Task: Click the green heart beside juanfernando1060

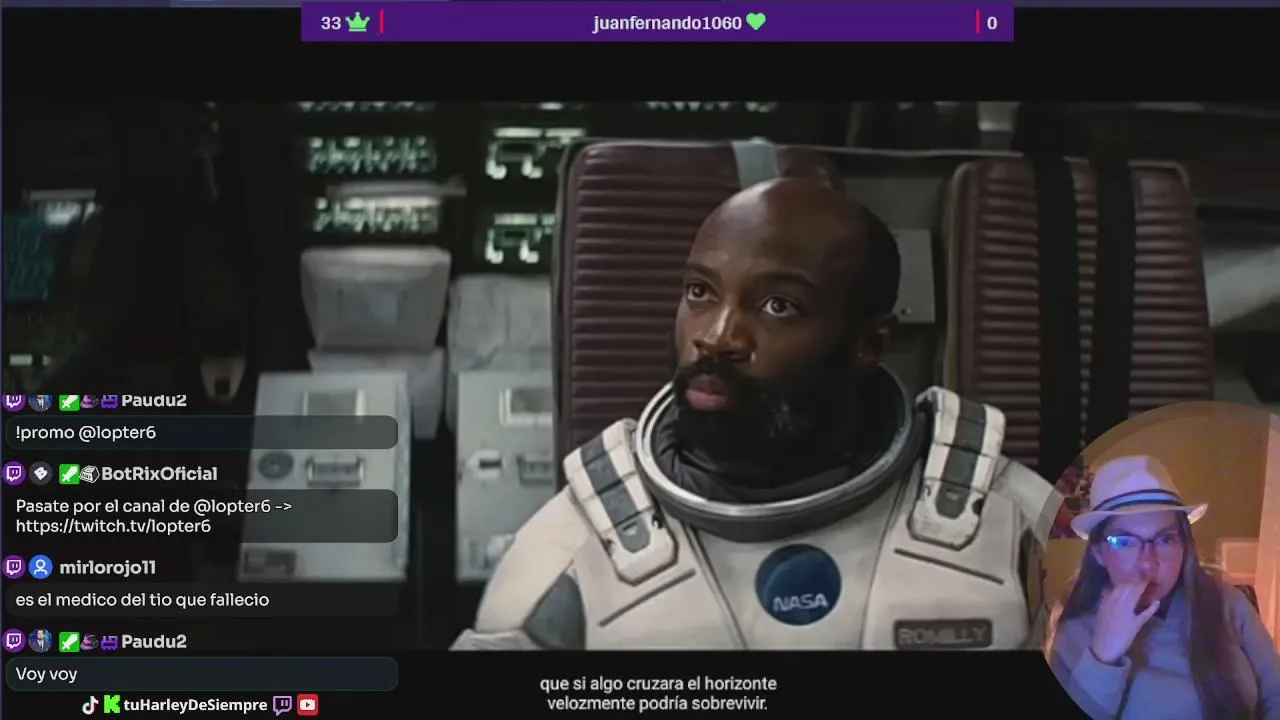Action: pos(756,22)
